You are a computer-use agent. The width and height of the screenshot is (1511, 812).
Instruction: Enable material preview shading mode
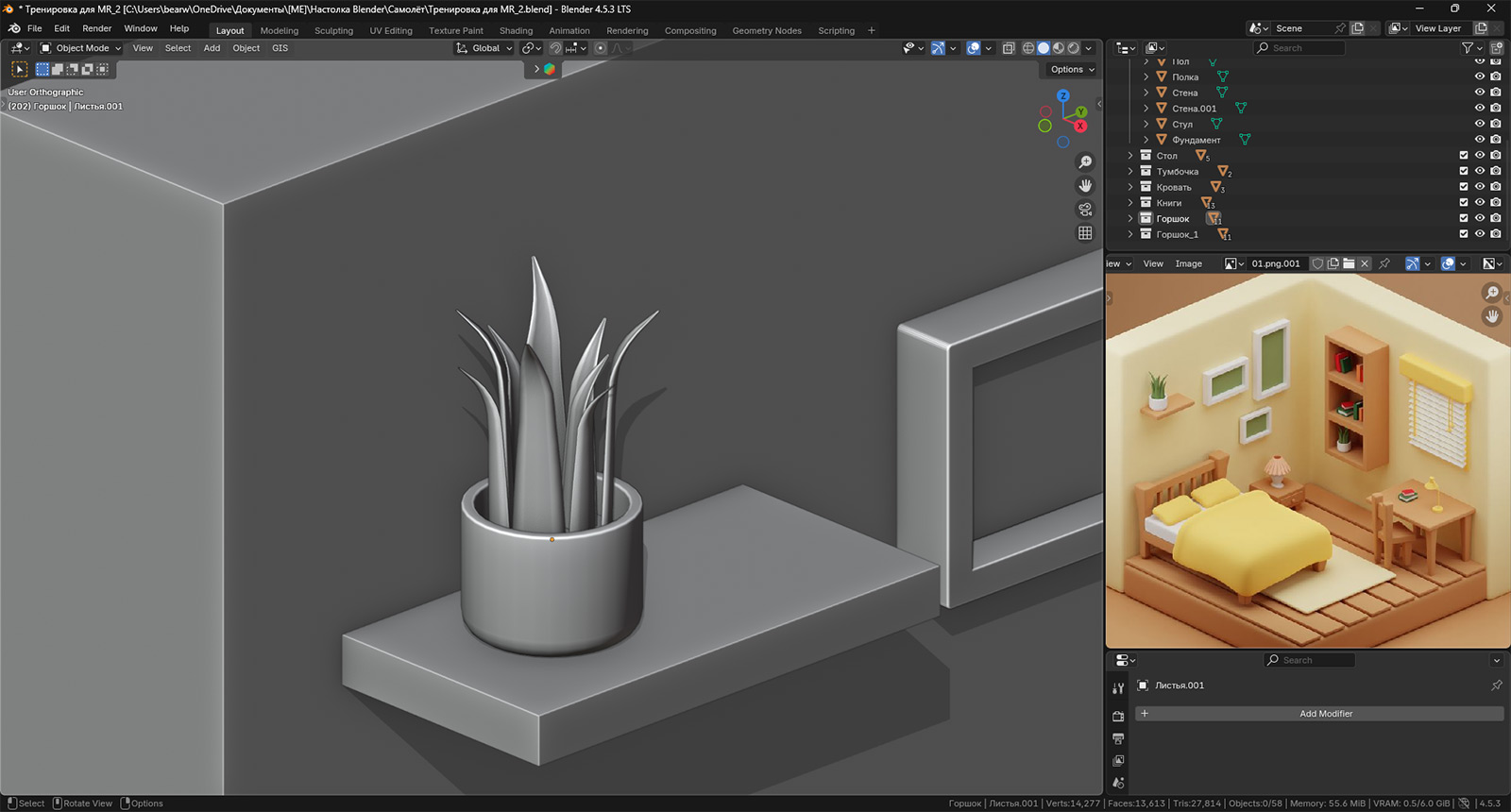1059,48
